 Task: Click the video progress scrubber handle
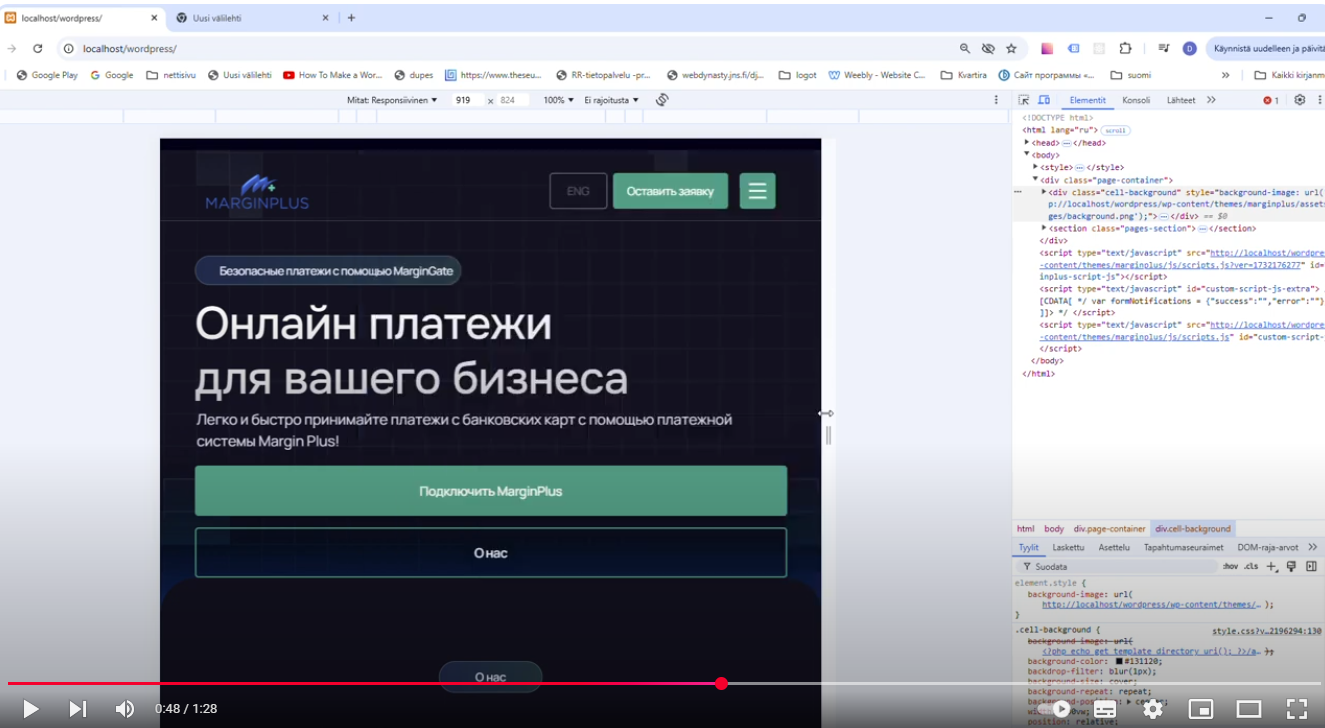click(721, 684)
